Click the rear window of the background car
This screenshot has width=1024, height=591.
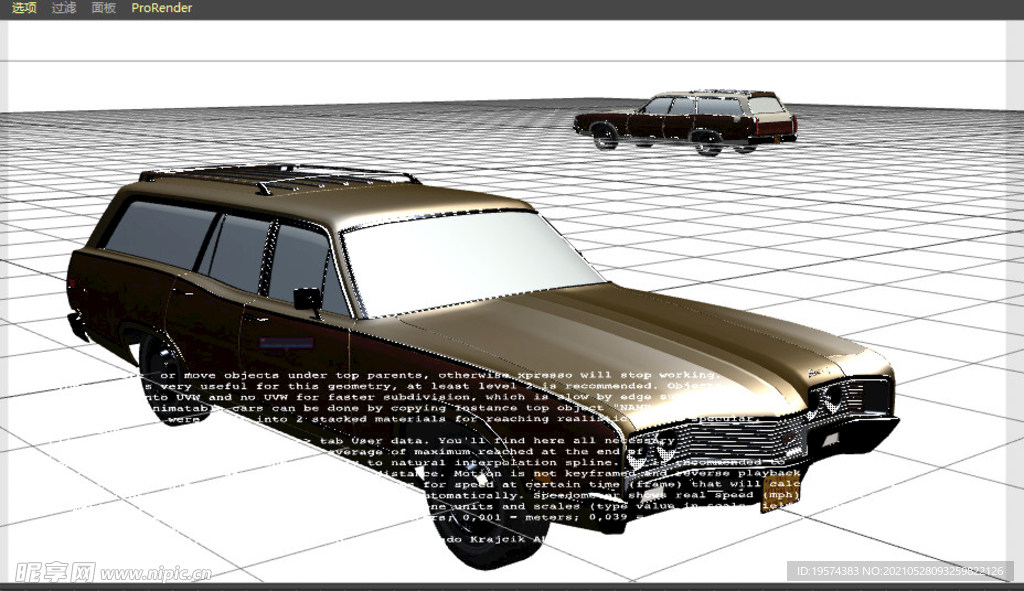[x=767, y=105]
